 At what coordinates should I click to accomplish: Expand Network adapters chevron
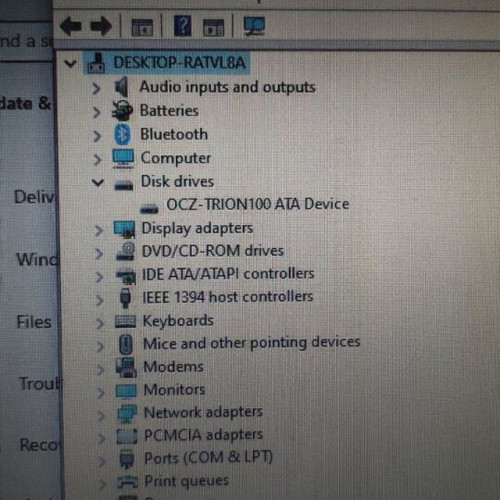click(101, 415)
